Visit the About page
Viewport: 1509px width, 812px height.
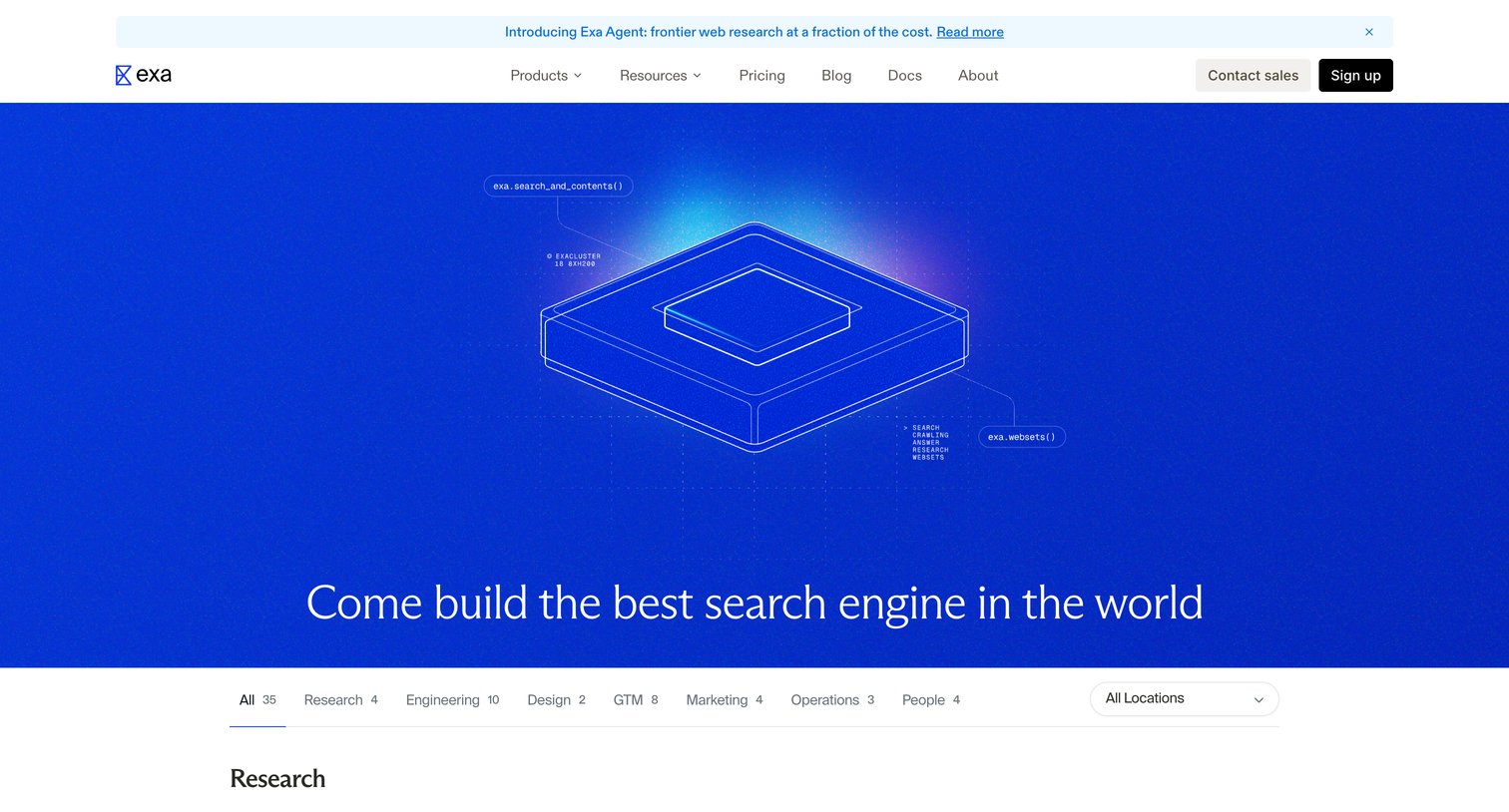click(x=978, y=75)
